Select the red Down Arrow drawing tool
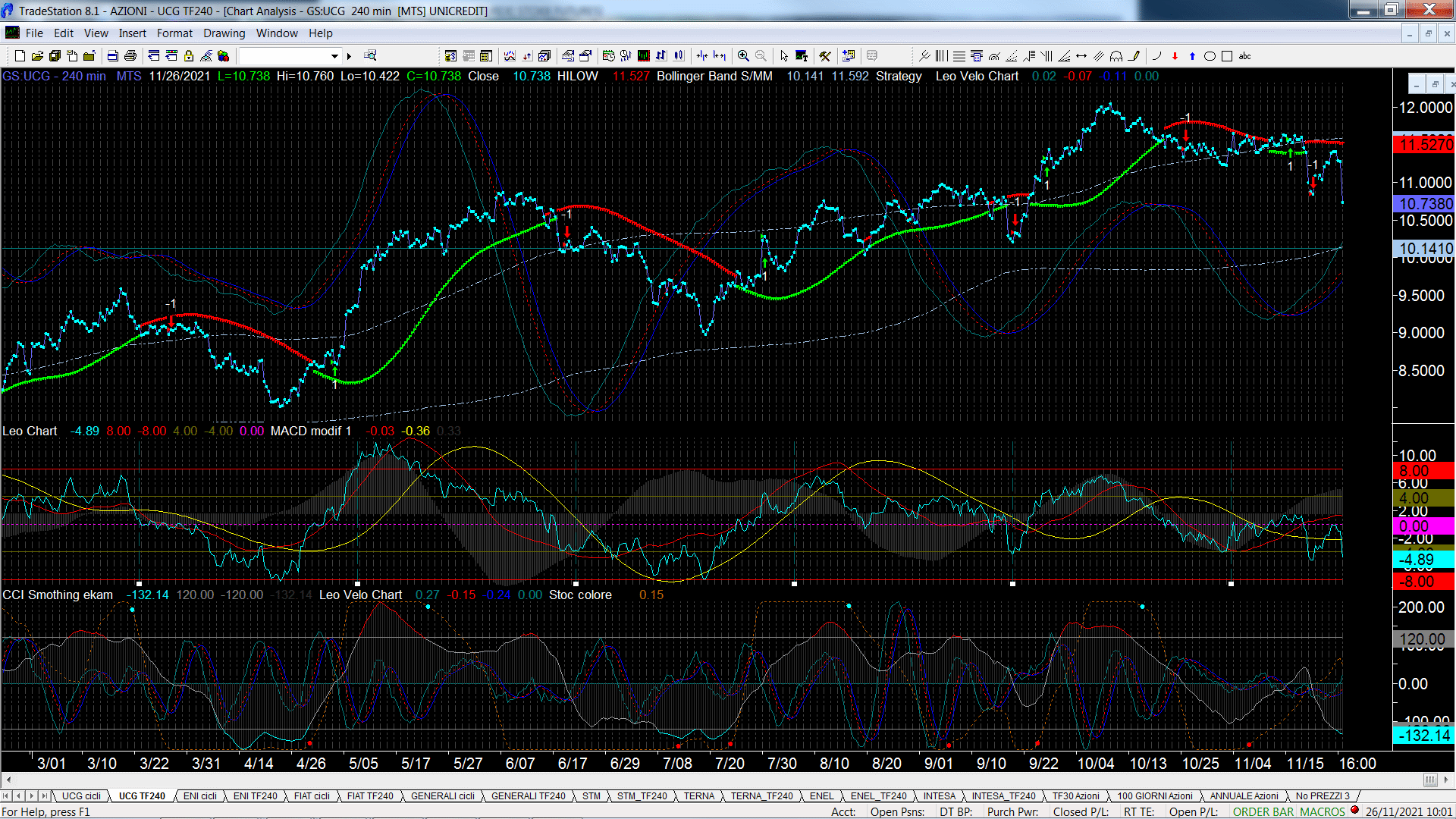Screen dimensions: 1456x819 pos(1175,55)
